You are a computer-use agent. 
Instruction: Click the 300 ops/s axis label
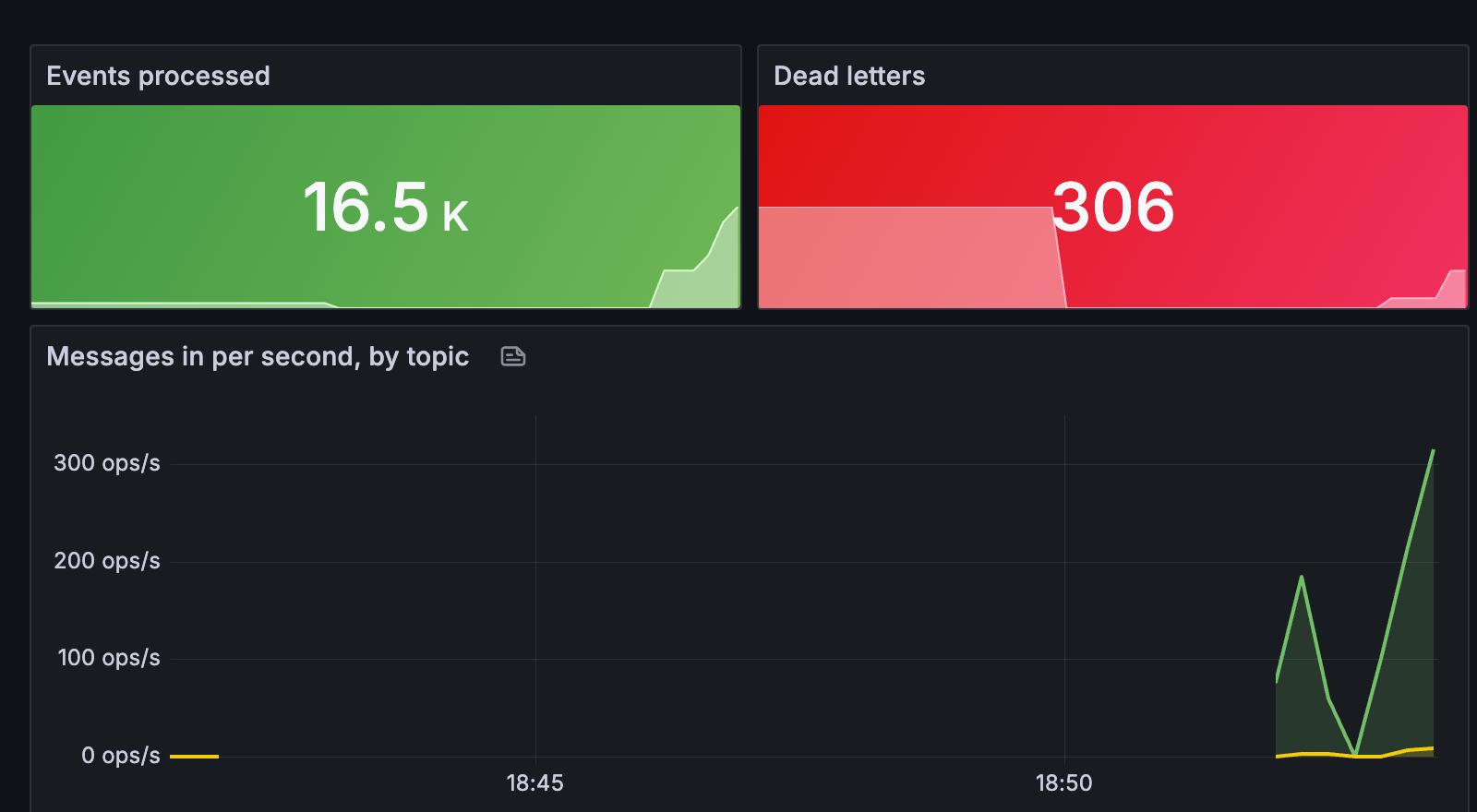click(x=107, y=463)
